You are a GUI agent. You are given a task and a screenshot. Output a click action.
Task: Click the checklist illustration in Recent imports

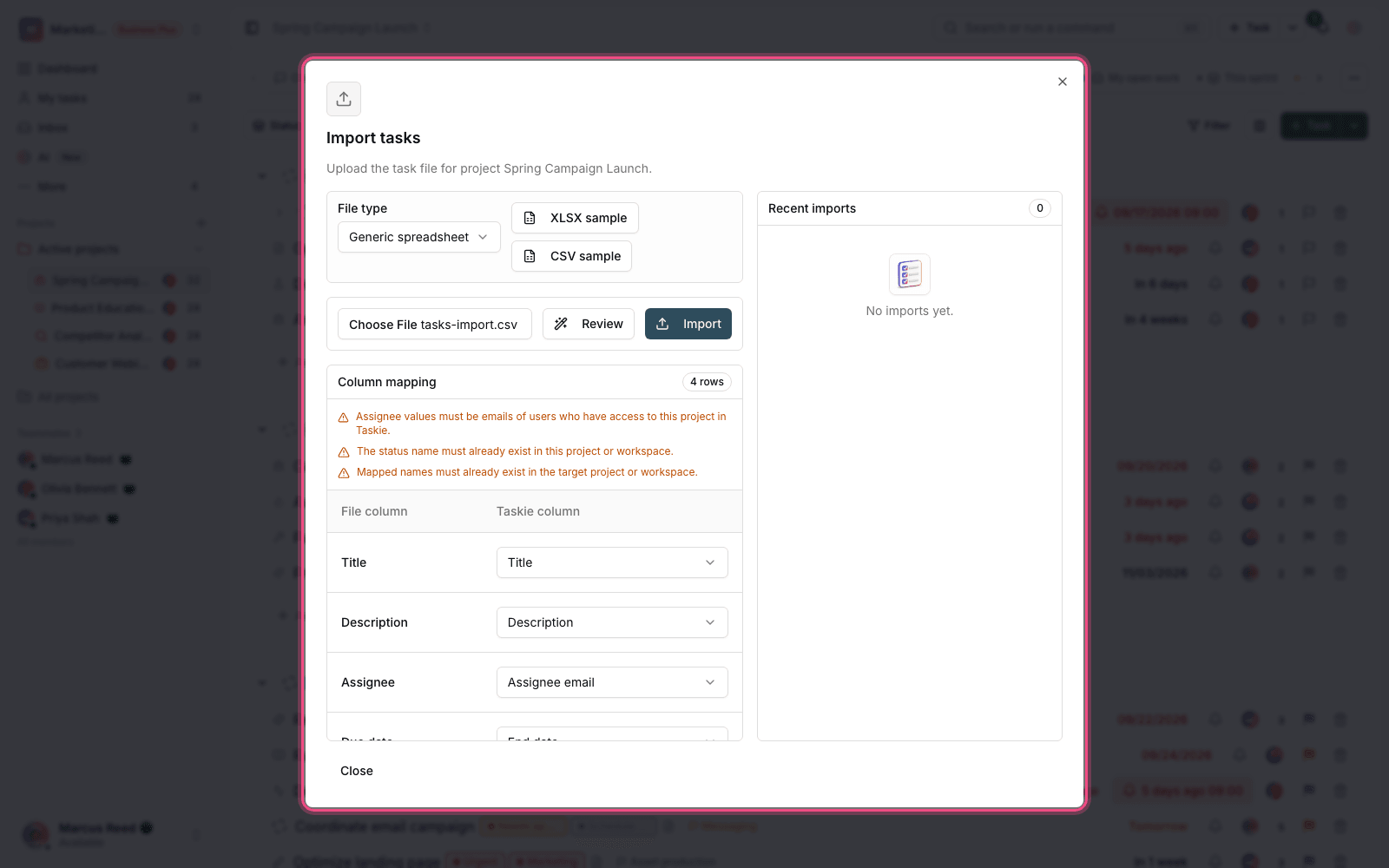click(x=910, y=274)
